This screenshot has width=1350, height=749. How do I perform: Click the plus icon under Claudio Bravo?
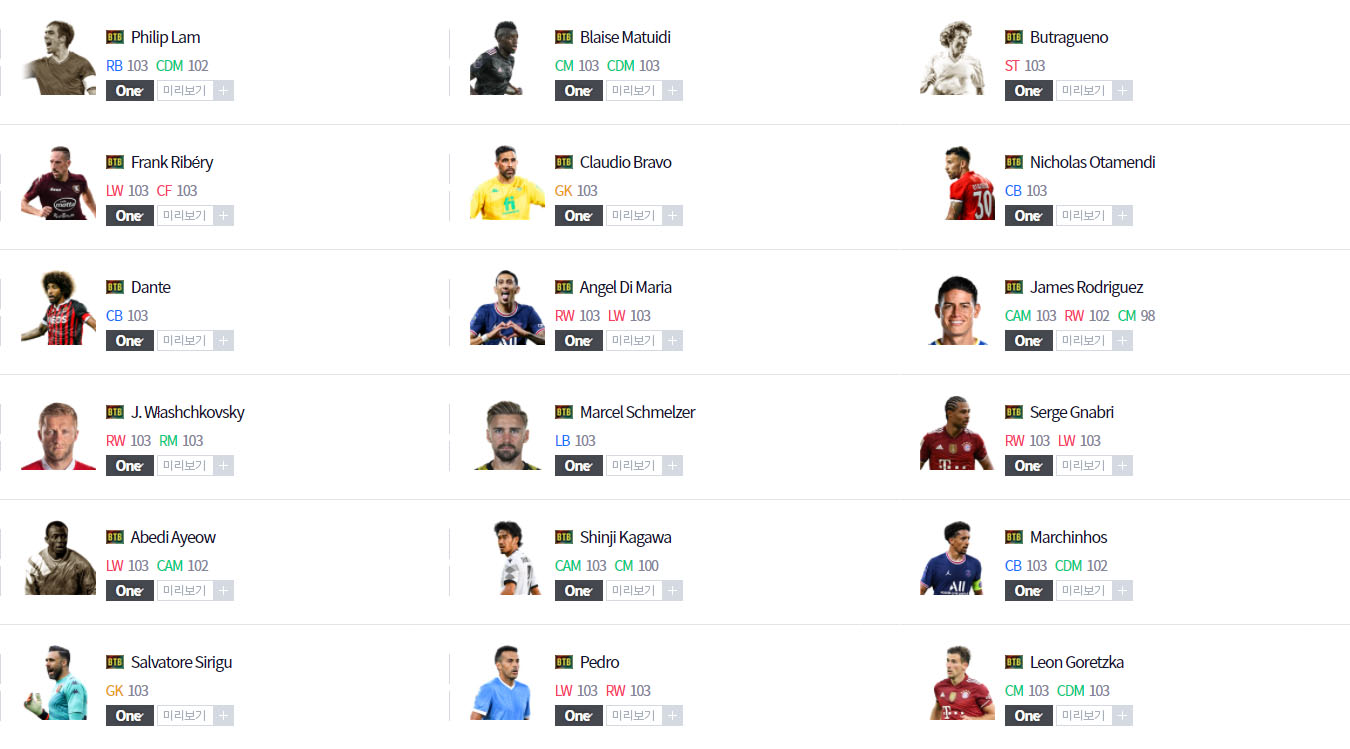[x=673, y=216]
